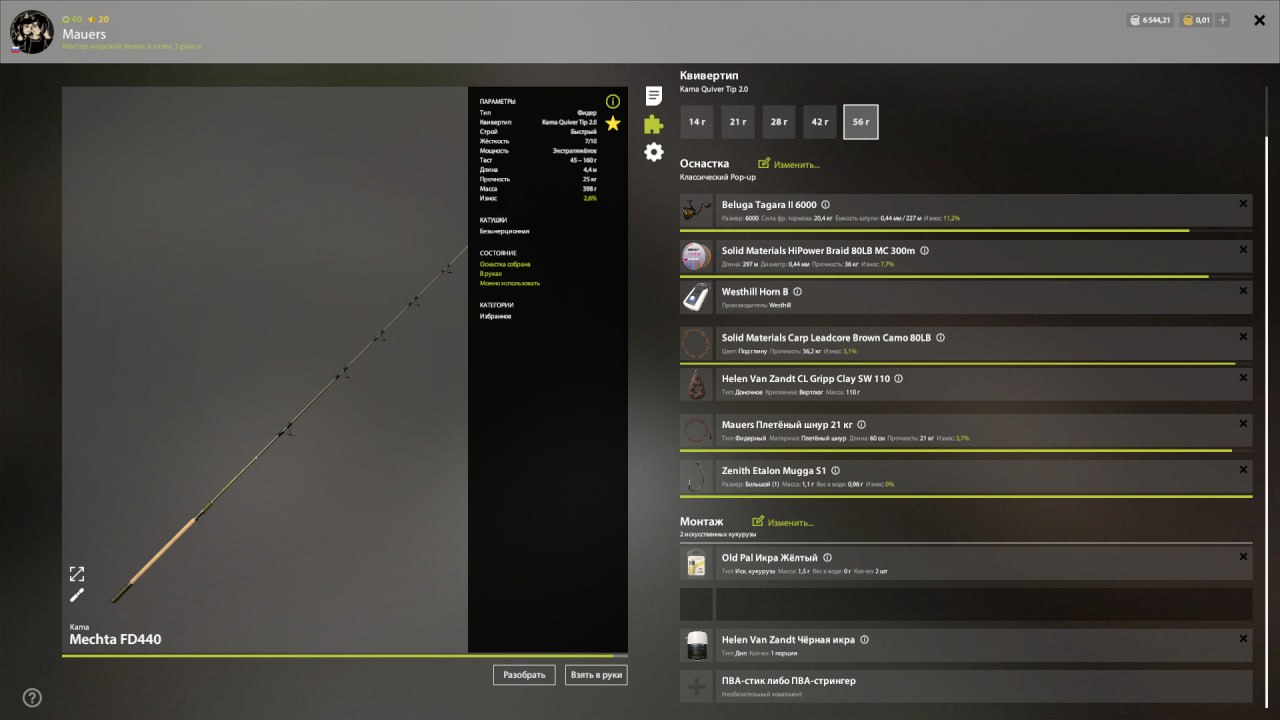The image size is (1280, 720).
Task: Click the Избранное category text
Action: (495, 316)
